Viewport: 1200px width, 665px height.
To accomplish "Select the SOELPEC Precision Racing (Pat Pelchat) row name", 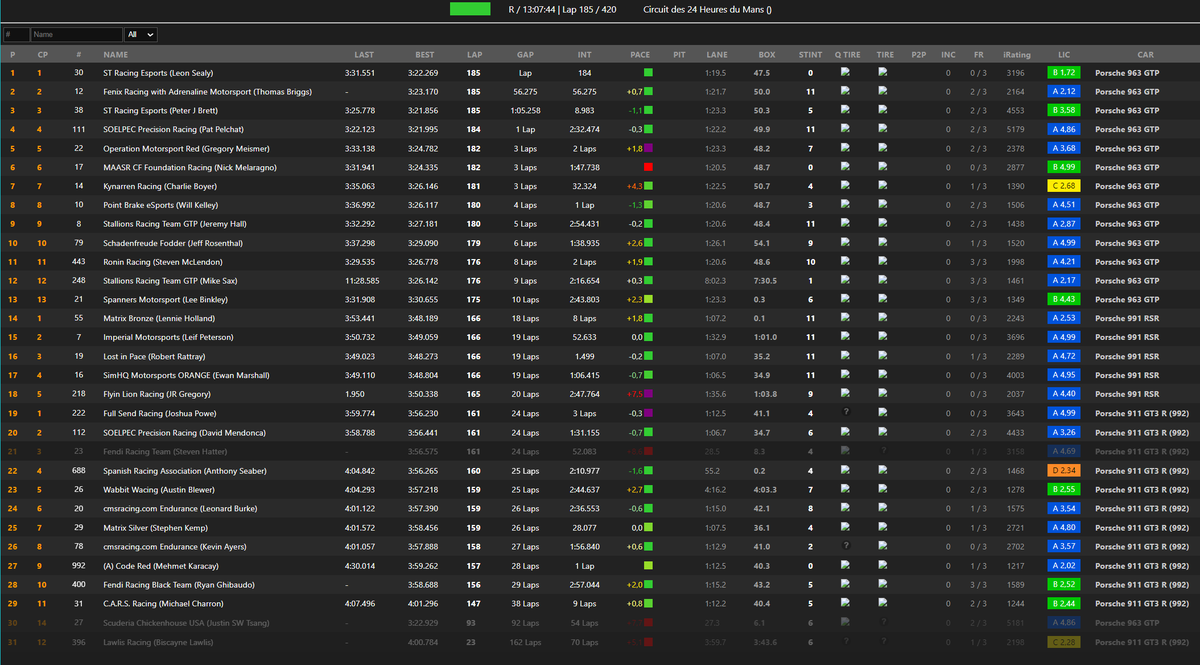I will 173,129.
